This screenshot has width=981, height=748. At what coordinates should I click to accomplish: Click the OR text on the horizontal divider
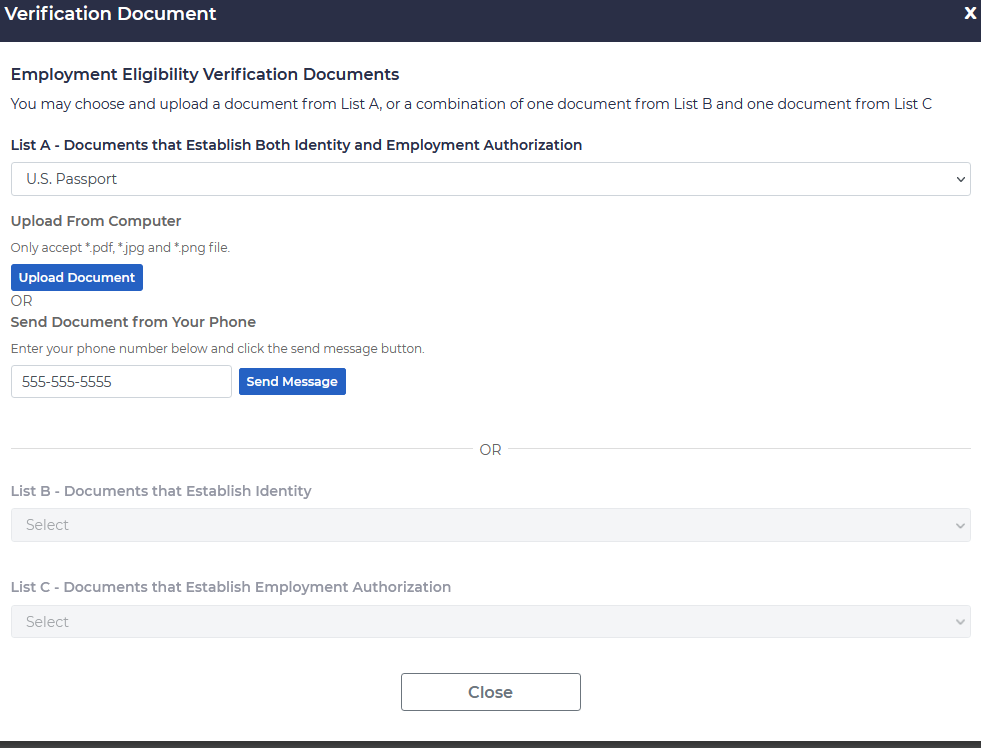point(490,450)
